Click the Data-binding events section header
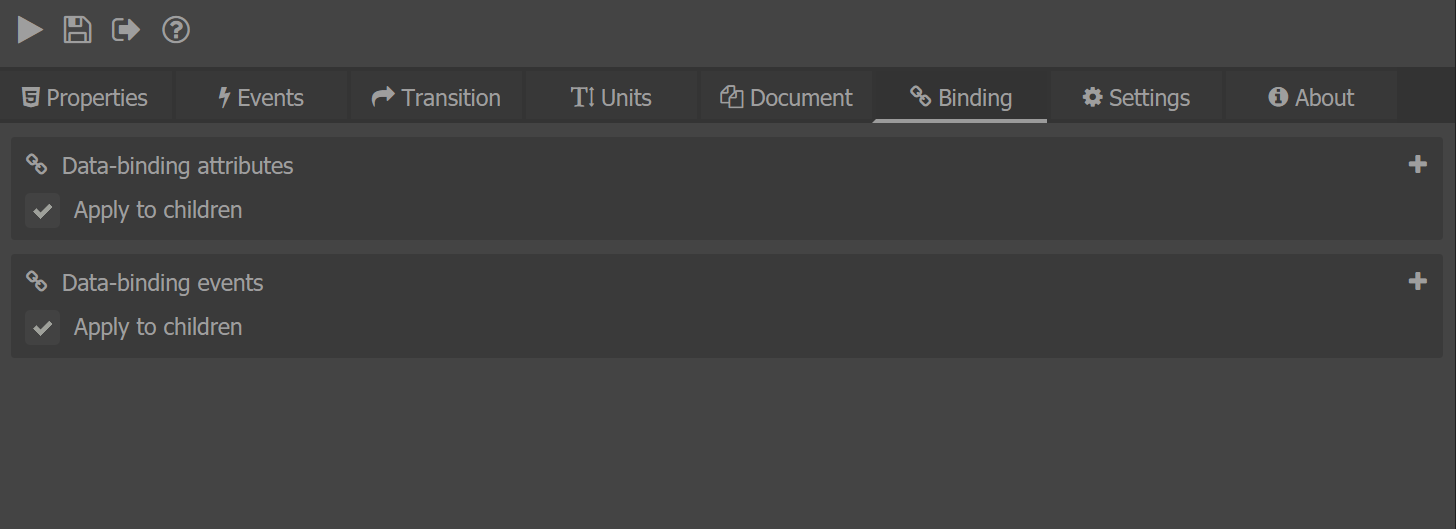This screenshot has height=529, width=1456. [163, 283]
